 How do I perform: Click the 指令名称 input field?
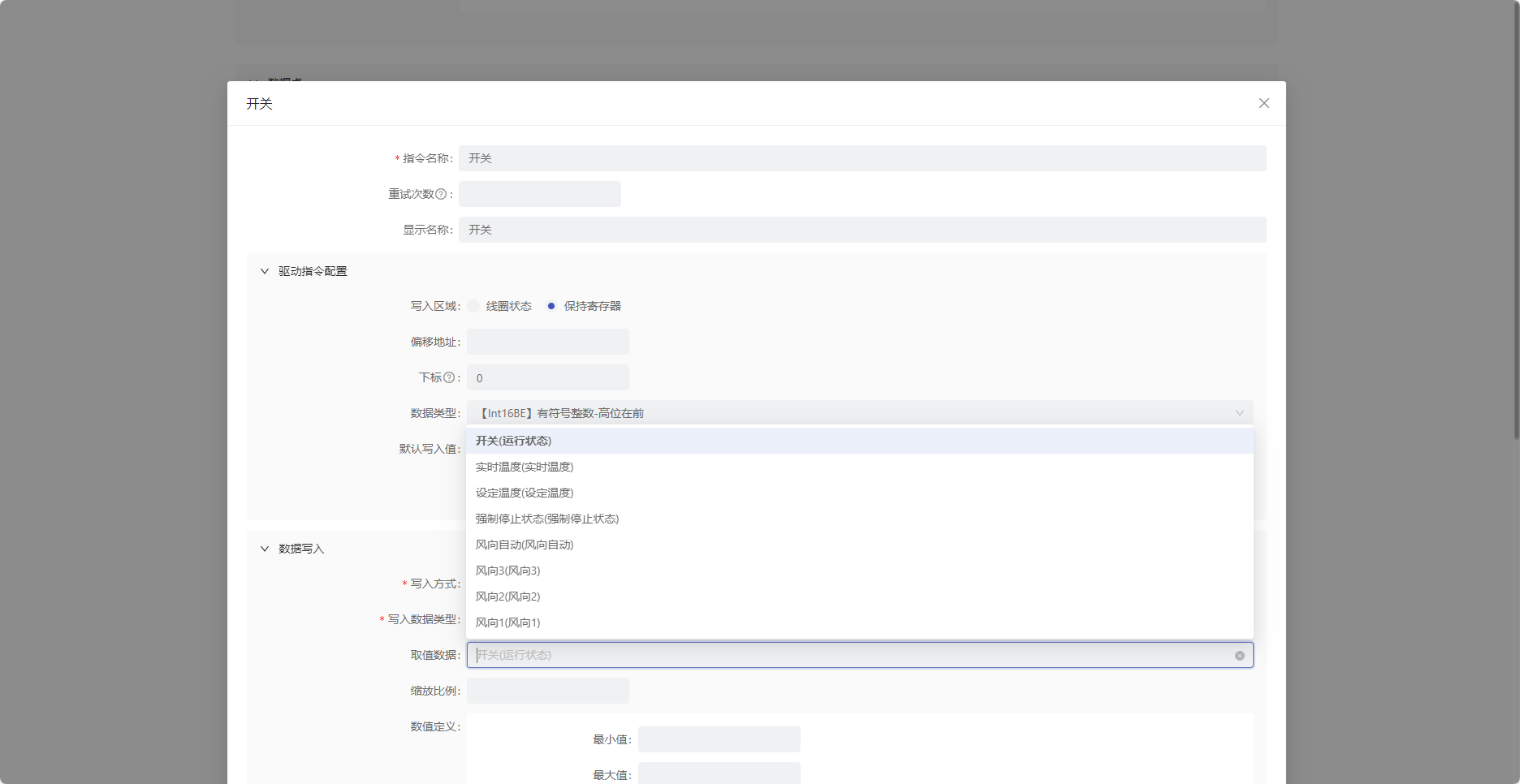click(x=862, y=158)
